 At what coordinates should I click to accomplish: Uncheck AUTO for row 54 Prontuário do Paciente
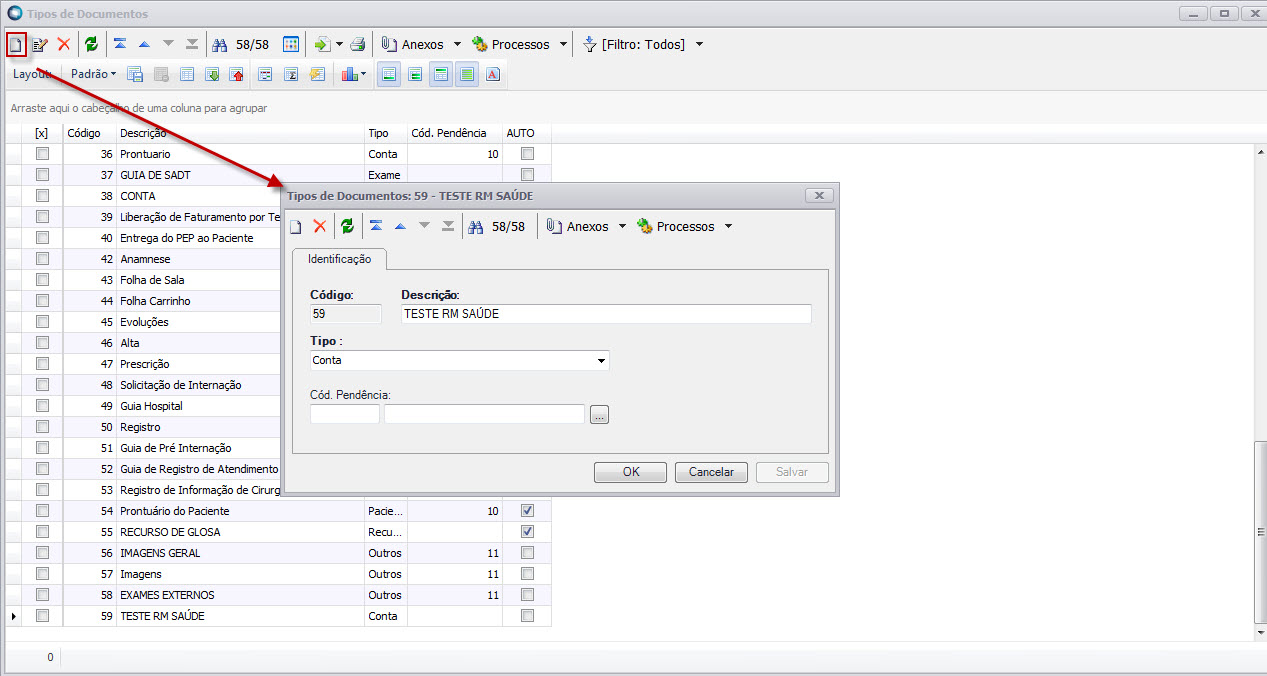tap(527, 511)
